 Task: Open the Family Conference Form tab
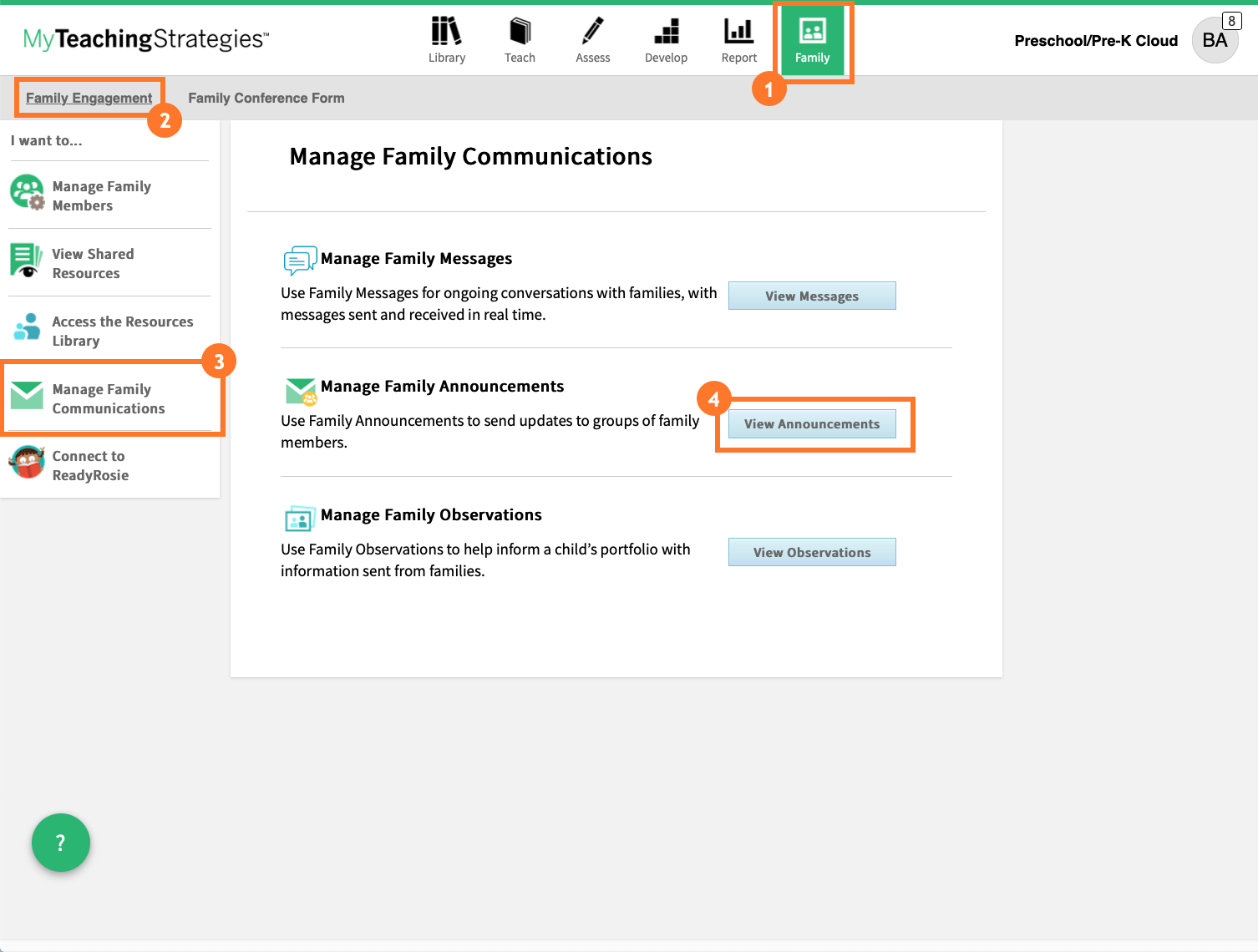tap(266, 98)
